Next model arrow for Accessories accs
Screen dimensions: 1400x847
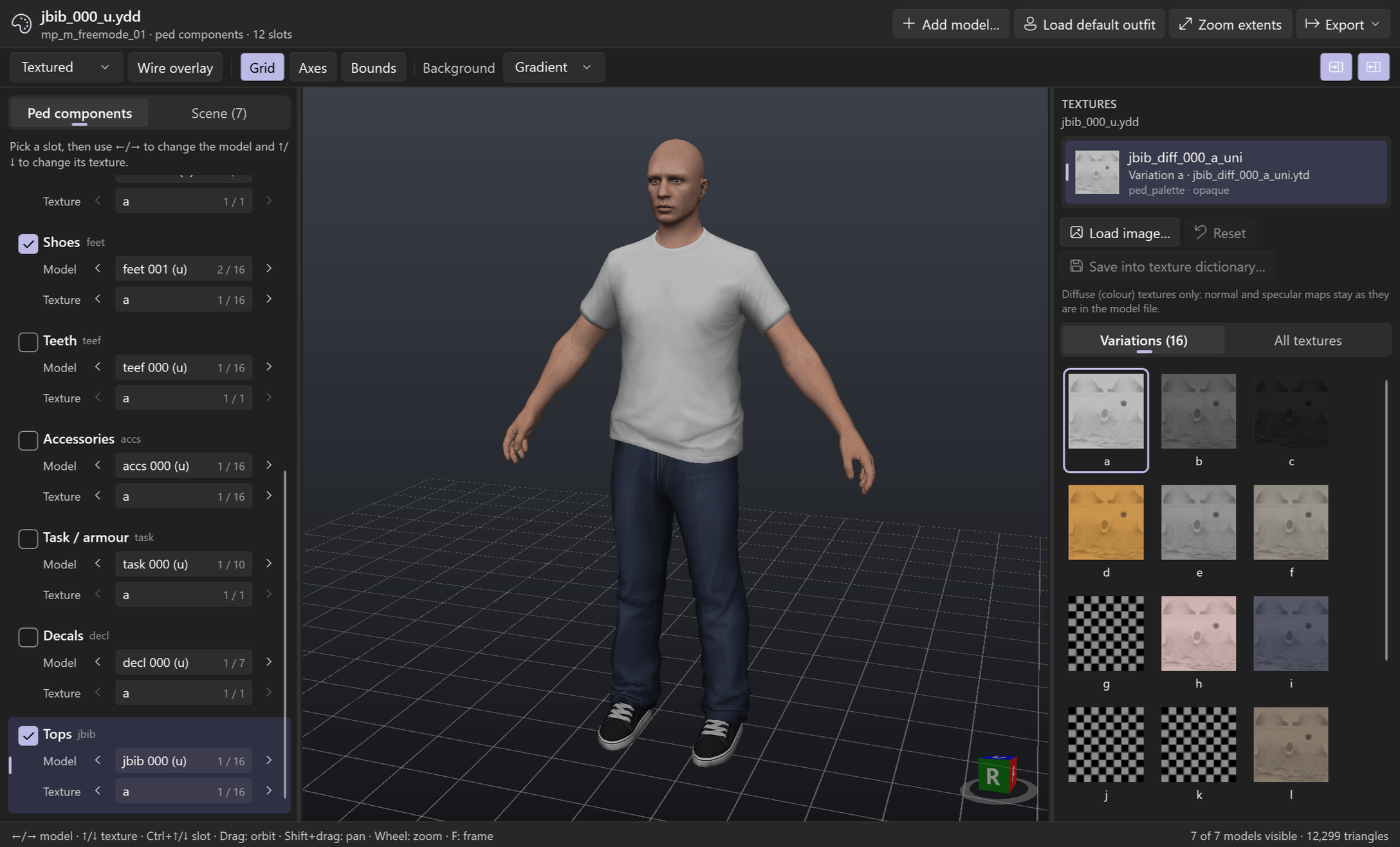(x=269, y=465)
